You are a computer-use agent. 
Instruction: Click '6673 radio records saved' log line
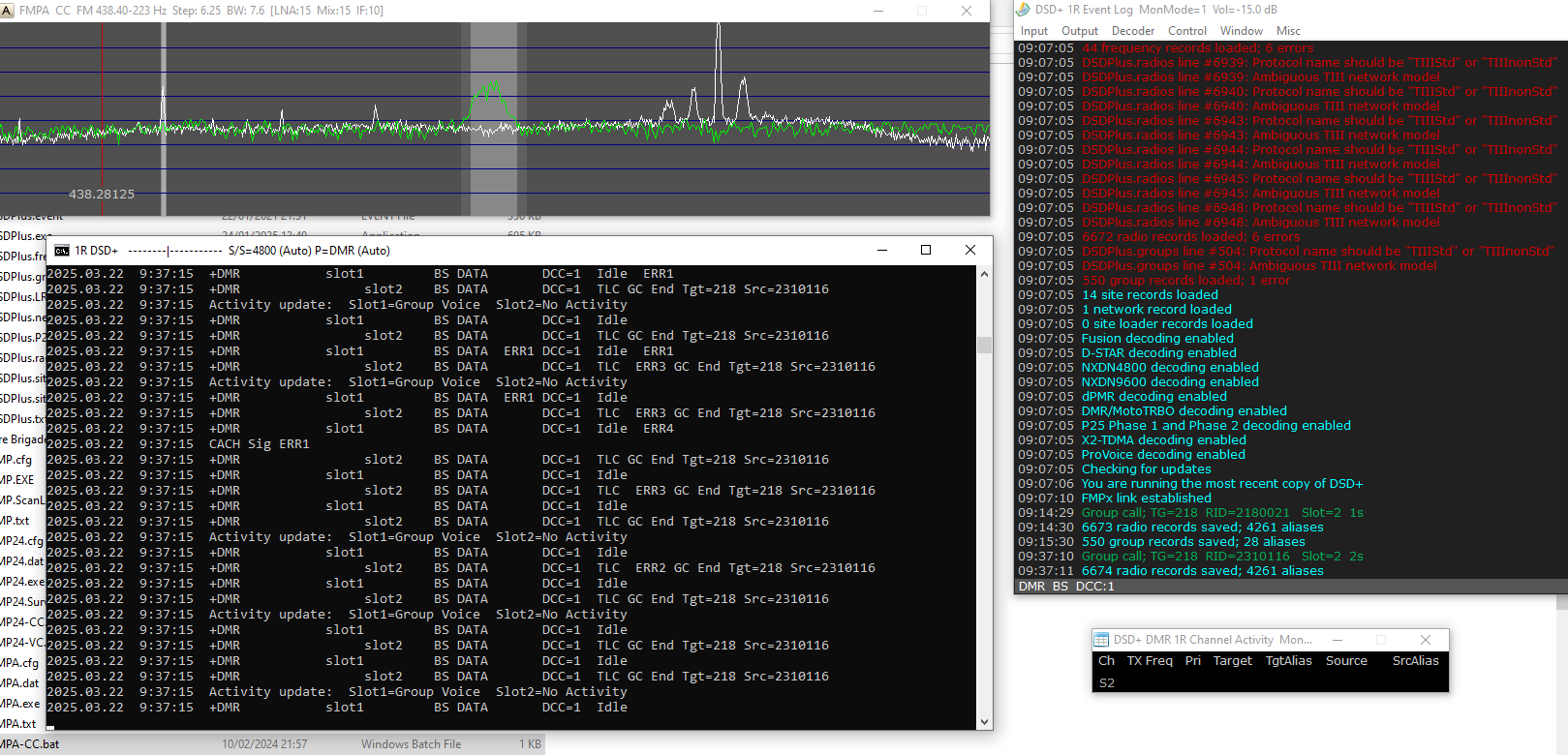pos(1203,528)
